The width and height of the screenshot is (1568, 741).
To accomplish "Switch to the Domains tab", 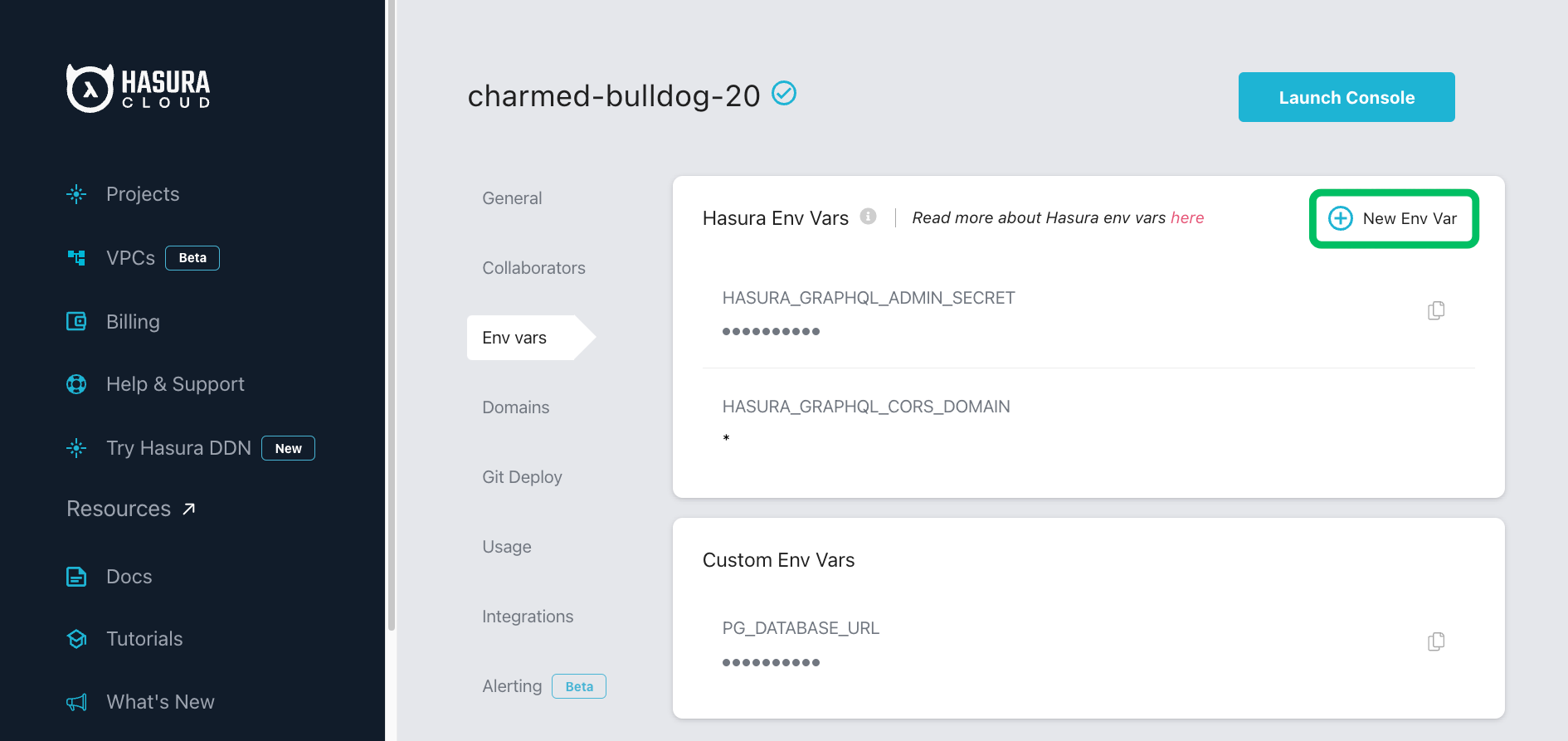I will tap(515, 407).
